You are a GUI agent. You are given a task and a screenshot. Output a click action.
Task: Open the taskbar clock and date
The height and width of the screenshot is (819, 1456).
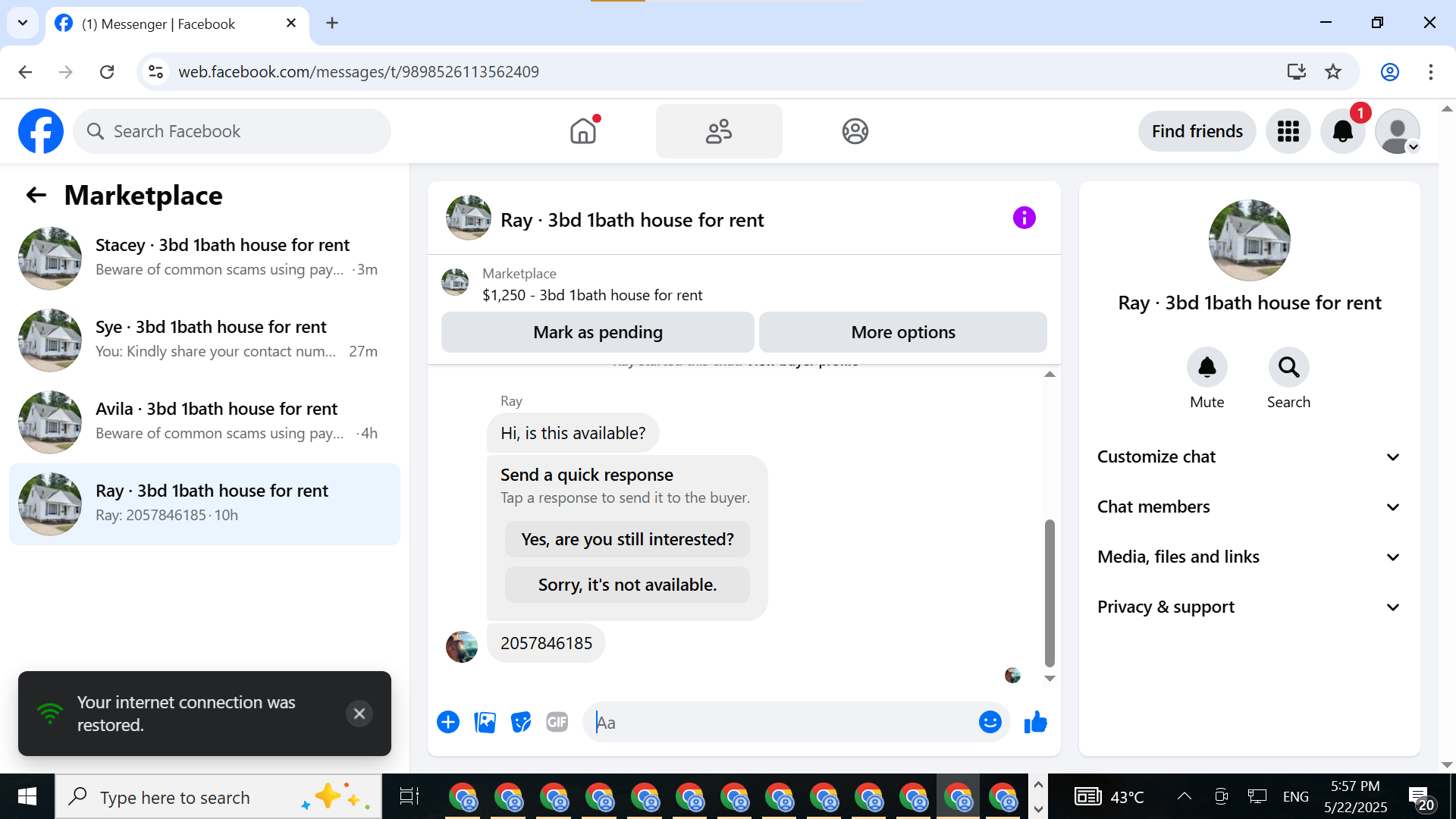[x=1356, y=796]
